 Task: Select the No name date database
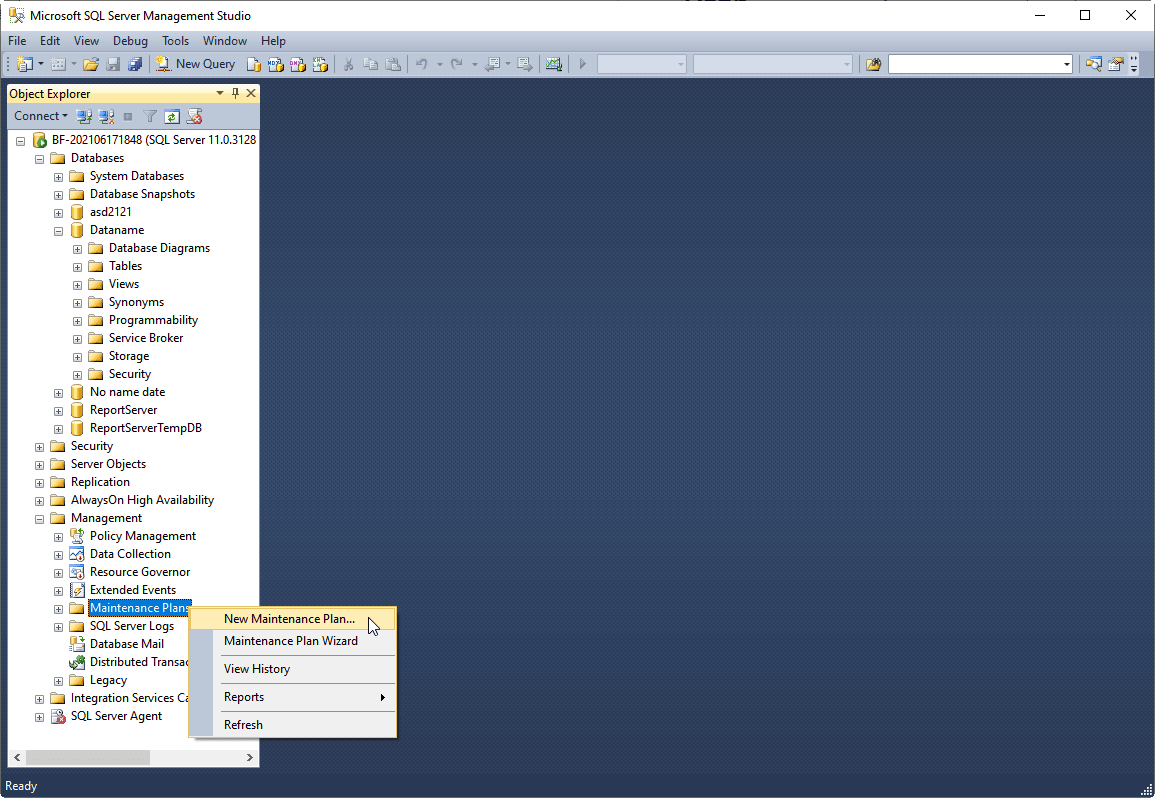(x=127, y=392)
